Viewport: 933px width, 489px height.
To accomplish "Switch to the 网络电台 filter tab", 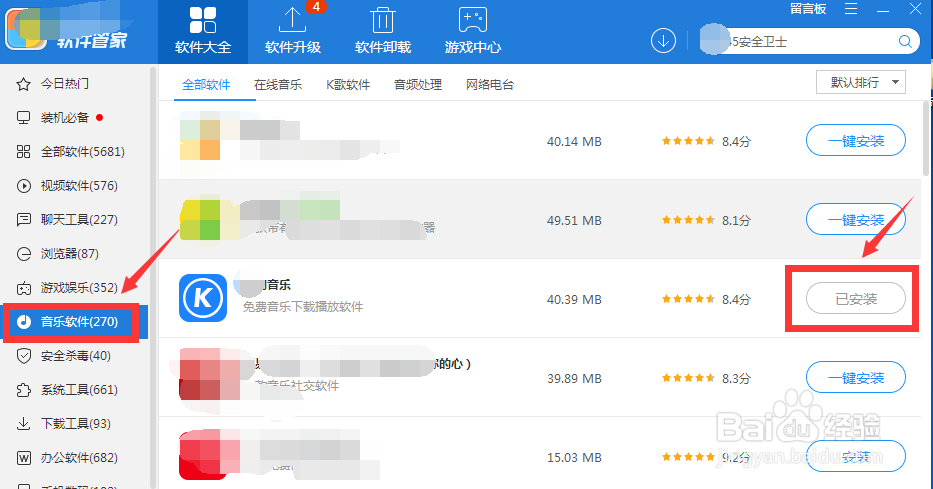I will click(490, 84).
